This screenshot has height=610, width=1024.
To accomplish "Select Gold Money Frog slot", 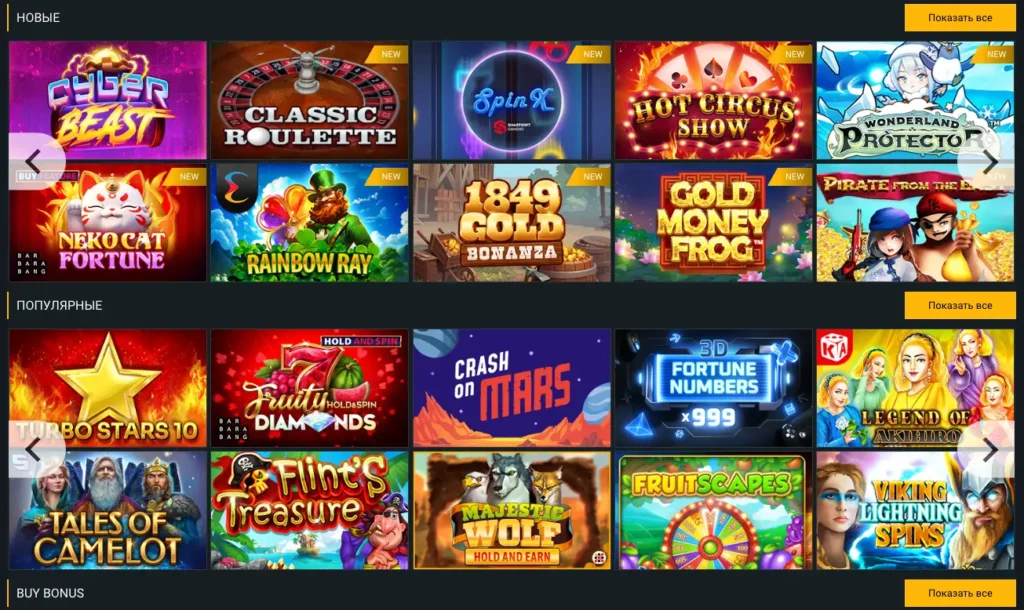I will pos(713,223).
